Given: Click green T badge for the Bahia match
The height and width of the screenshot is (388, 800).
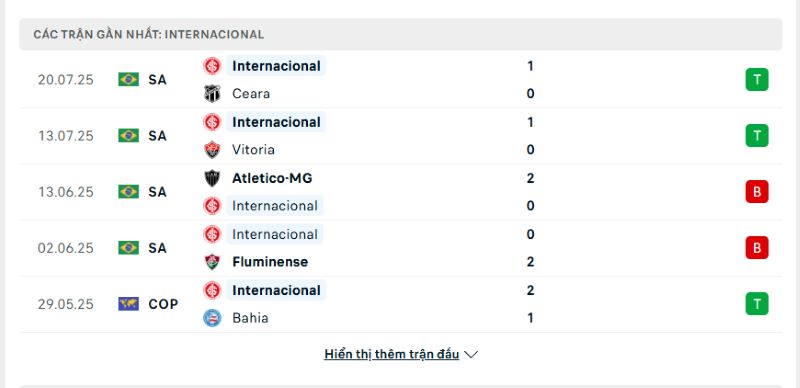Looking at the screenshot, I should click(757, 304).
